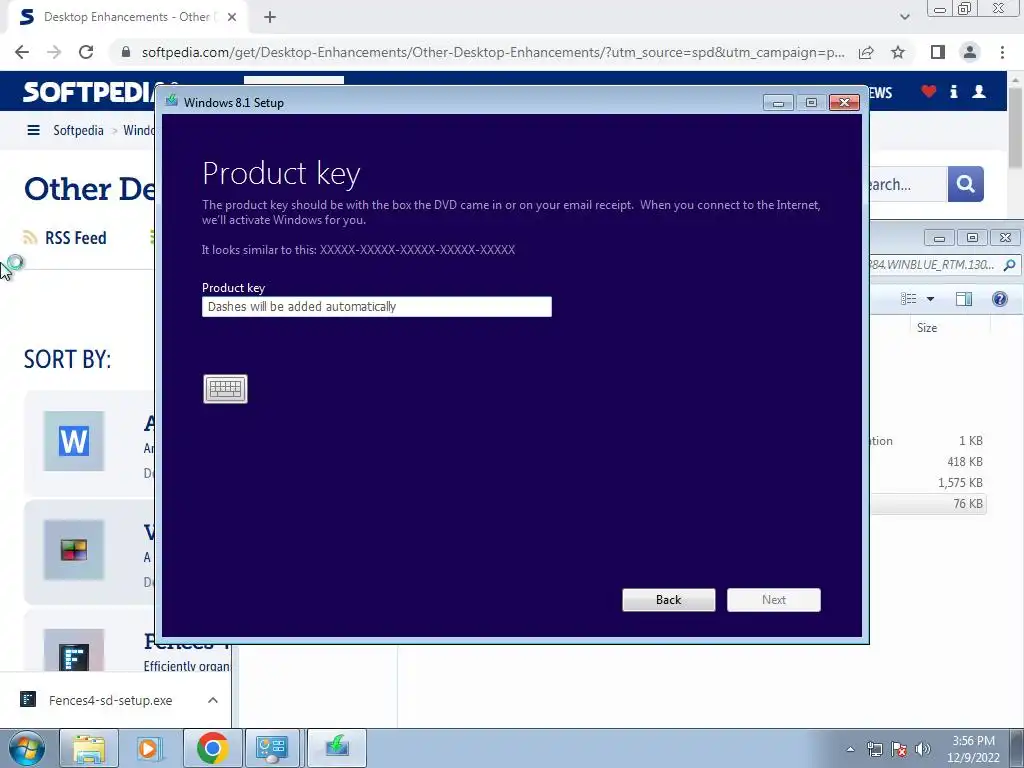The height and width of the screenshot is (768, 1024).
Task: Click Explorer window search magnifier icon
Action: click(x=1010, y=265)
